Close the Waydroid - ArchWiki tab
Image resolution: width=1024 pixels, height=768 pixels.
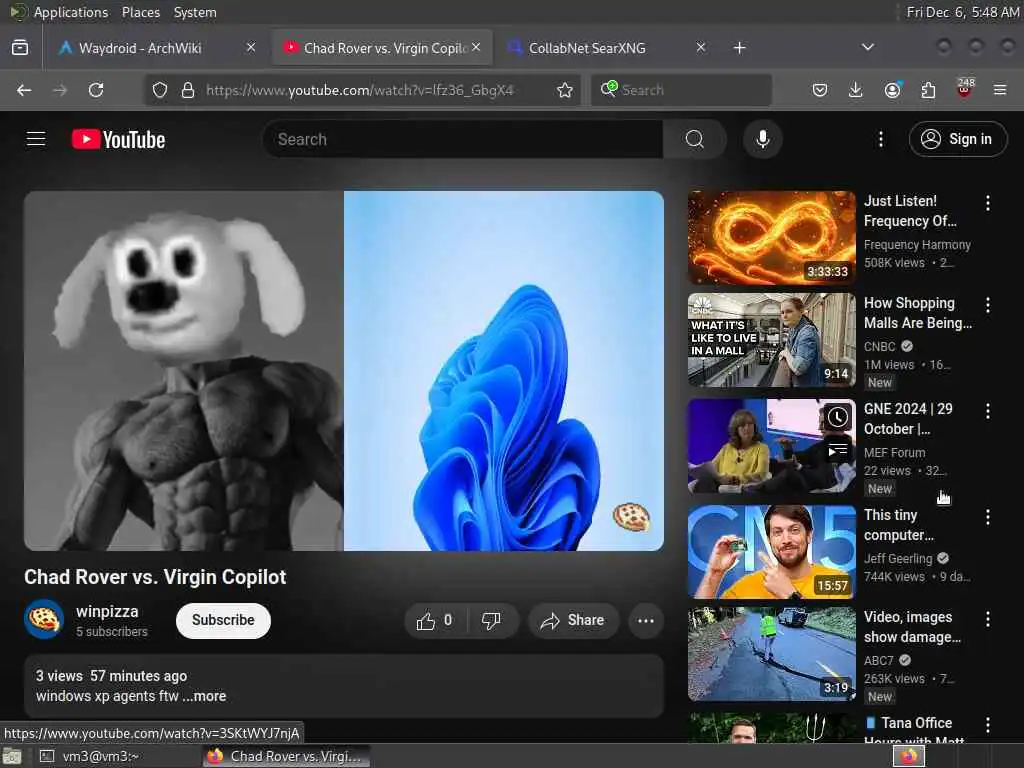[x=251, y=48]
